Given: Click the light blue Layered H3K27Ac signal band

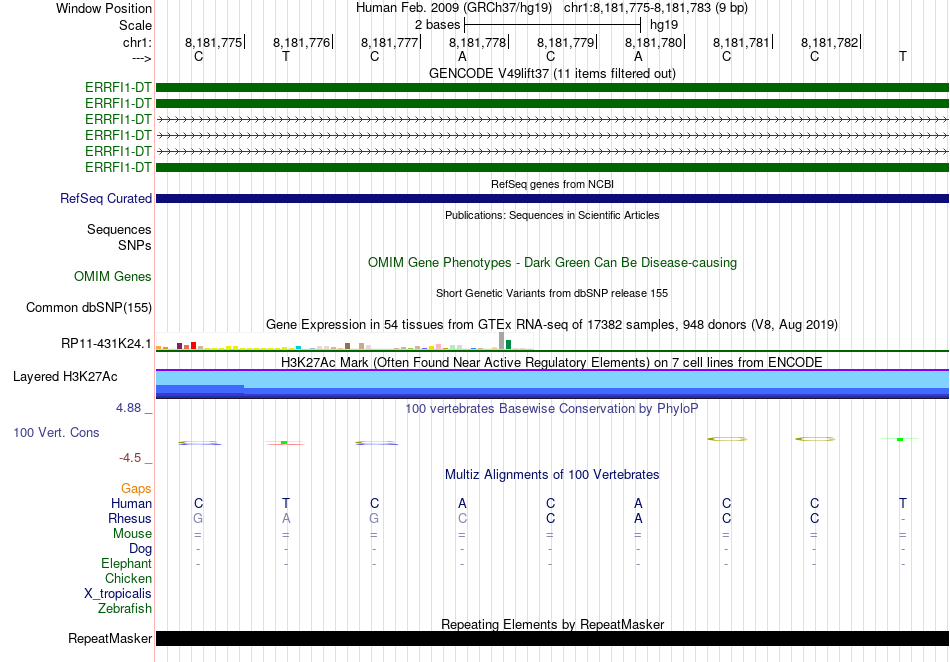Looking at the screenshot, I should tap(552, 378).
